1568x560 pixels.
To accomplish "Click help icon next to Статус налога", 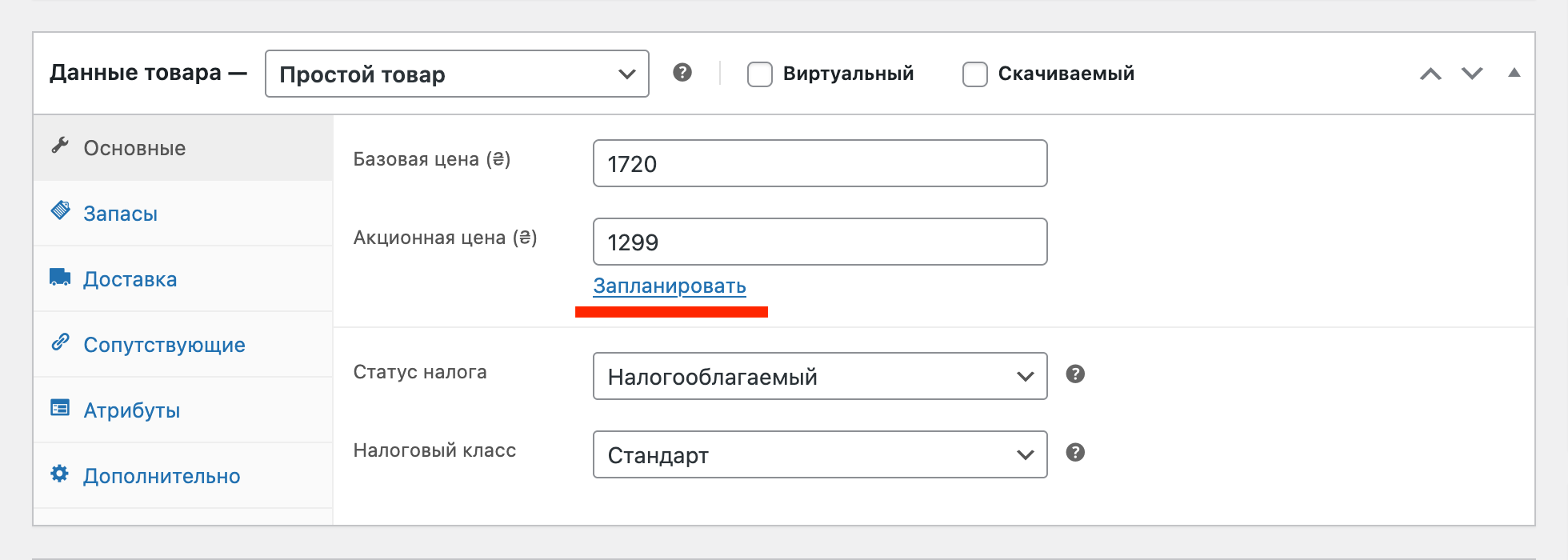I will pyautogui.click(x=1075, y=374).
